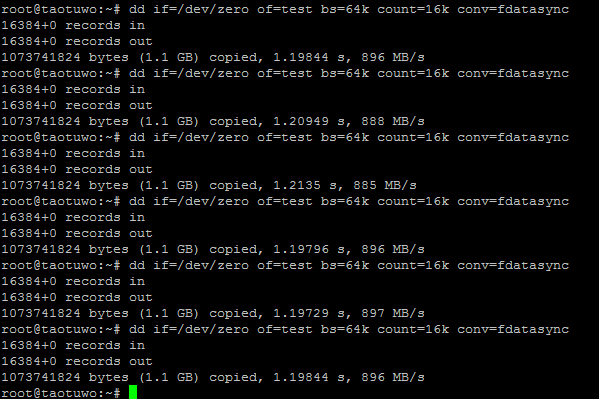Click the 885 MB/s speed result

click(x=385, y=185)
